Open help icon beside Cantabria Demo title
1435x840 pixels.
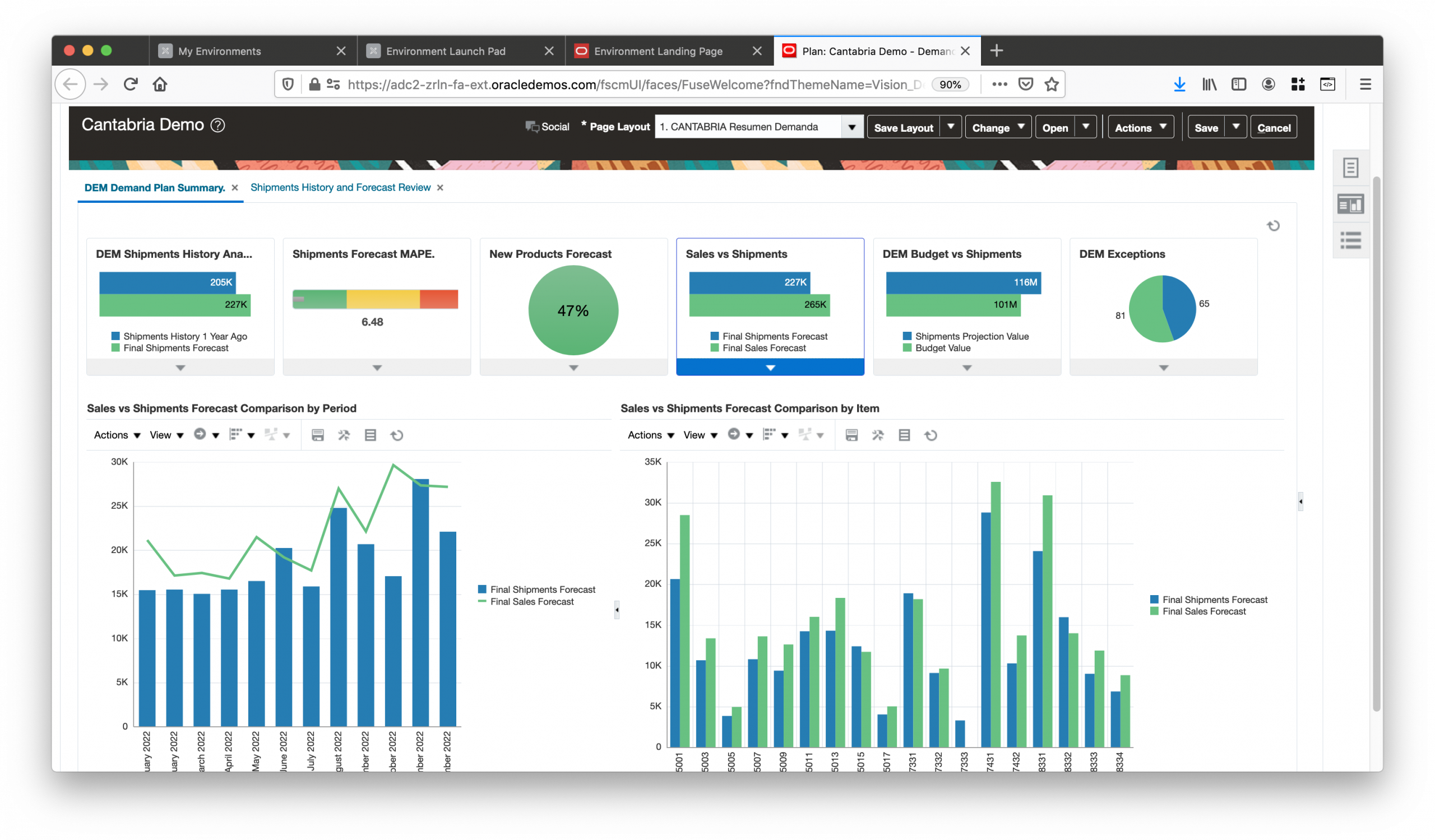(x=217, y=125)
